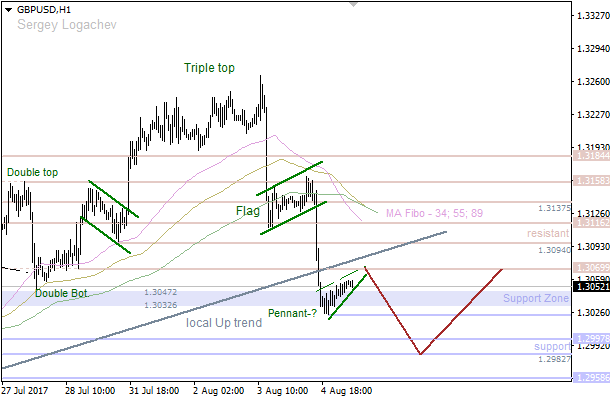
Task: Select the 1.31375 price label
Action: point(553,208)
